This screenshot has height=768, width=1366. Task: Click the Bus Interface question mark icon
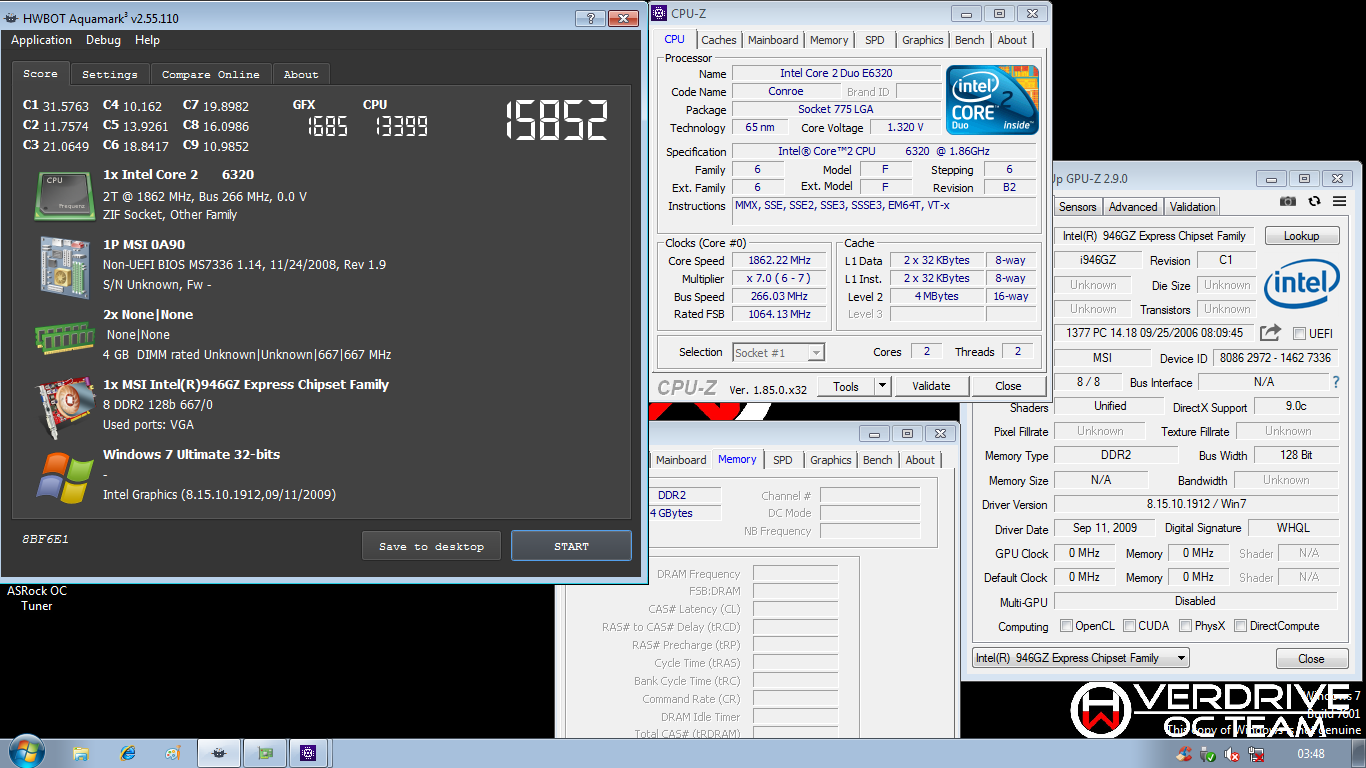coord(1335,382)
